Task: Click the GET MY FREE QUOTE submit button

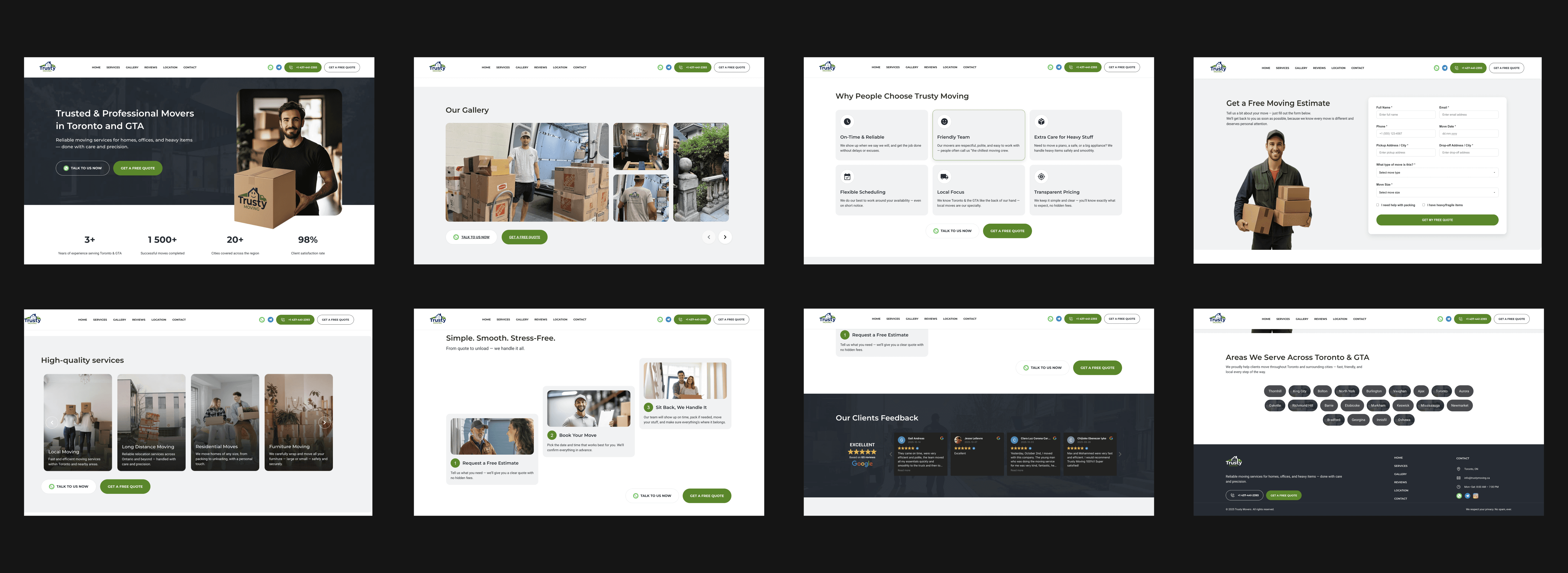Action: [1437, 220]
